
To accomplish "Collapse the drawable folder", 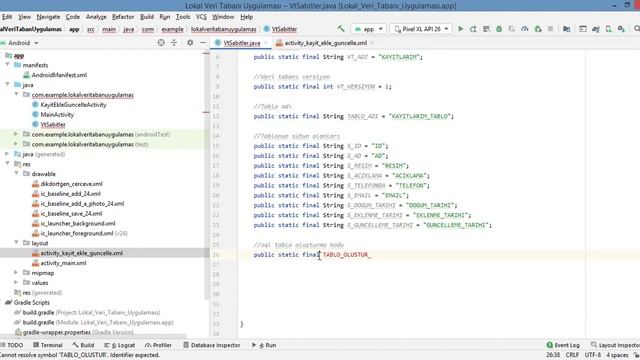I will pyautogui.click(x=16, y=173).
